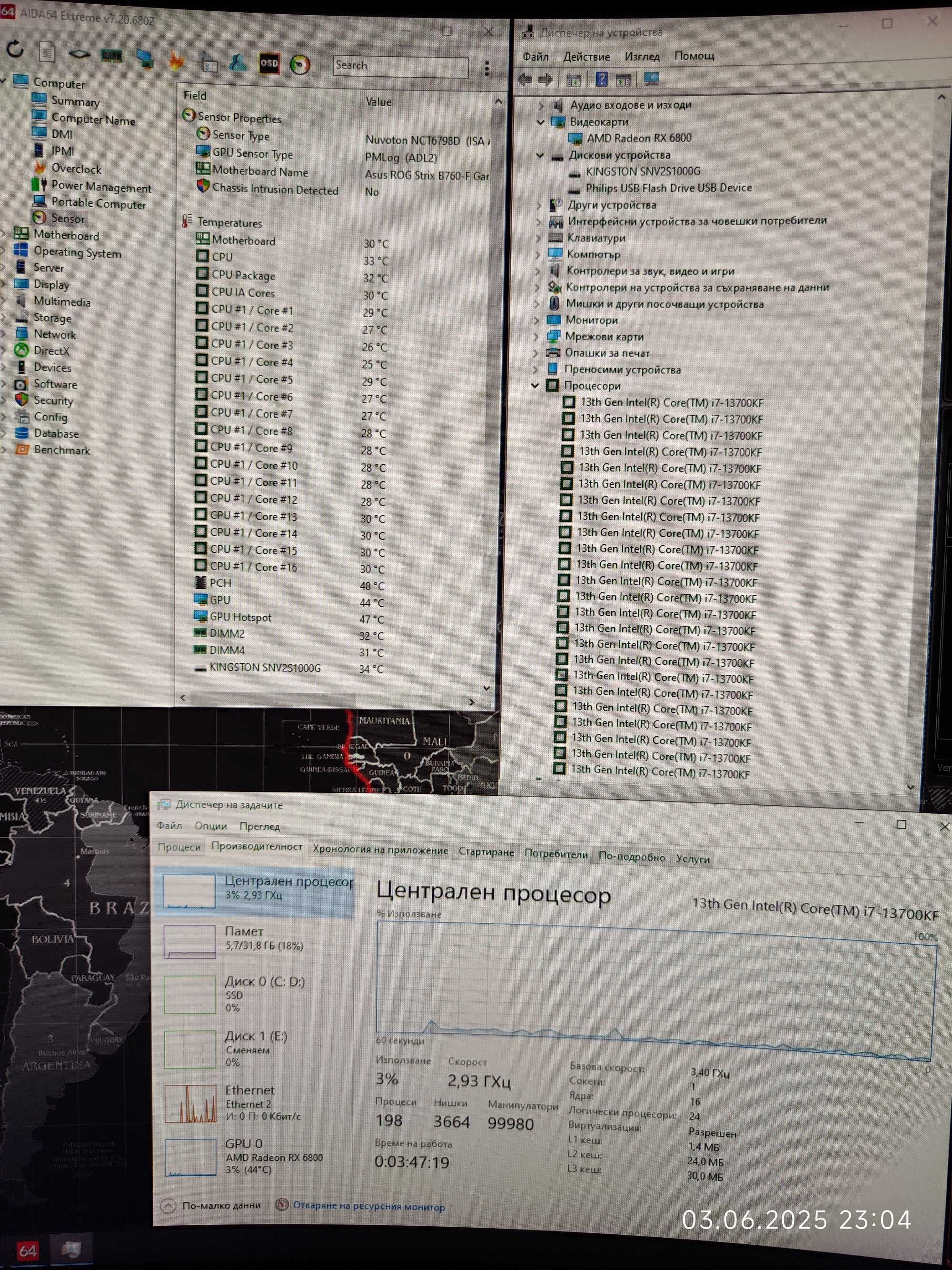Click the AIDA64 sensor gauge toolbar icon
The height and width of the screenshot is (1270, 952).
[x=300, y=64]
